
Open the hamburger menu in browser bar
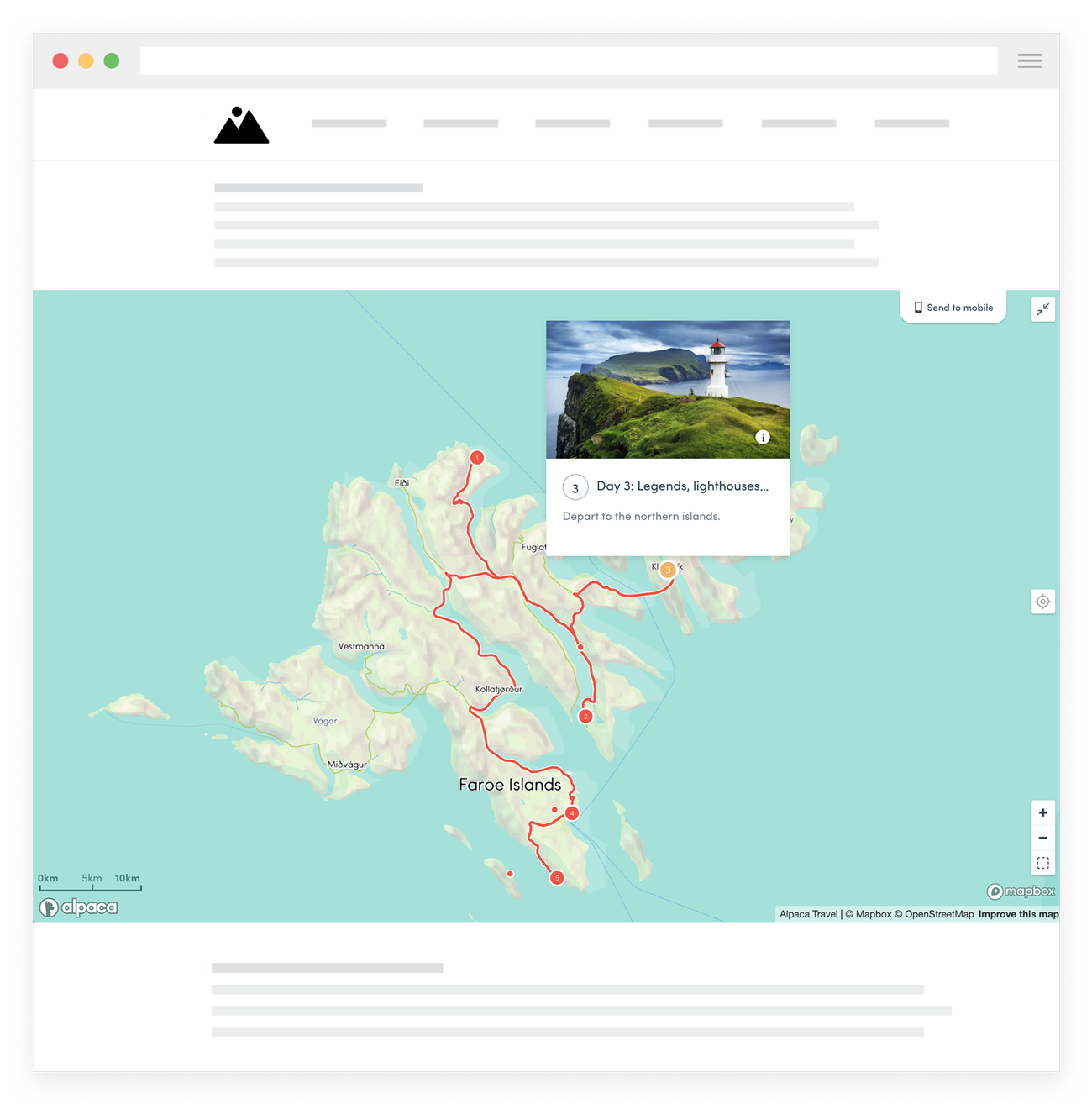pyautogui.click(x=1030, y=60)
